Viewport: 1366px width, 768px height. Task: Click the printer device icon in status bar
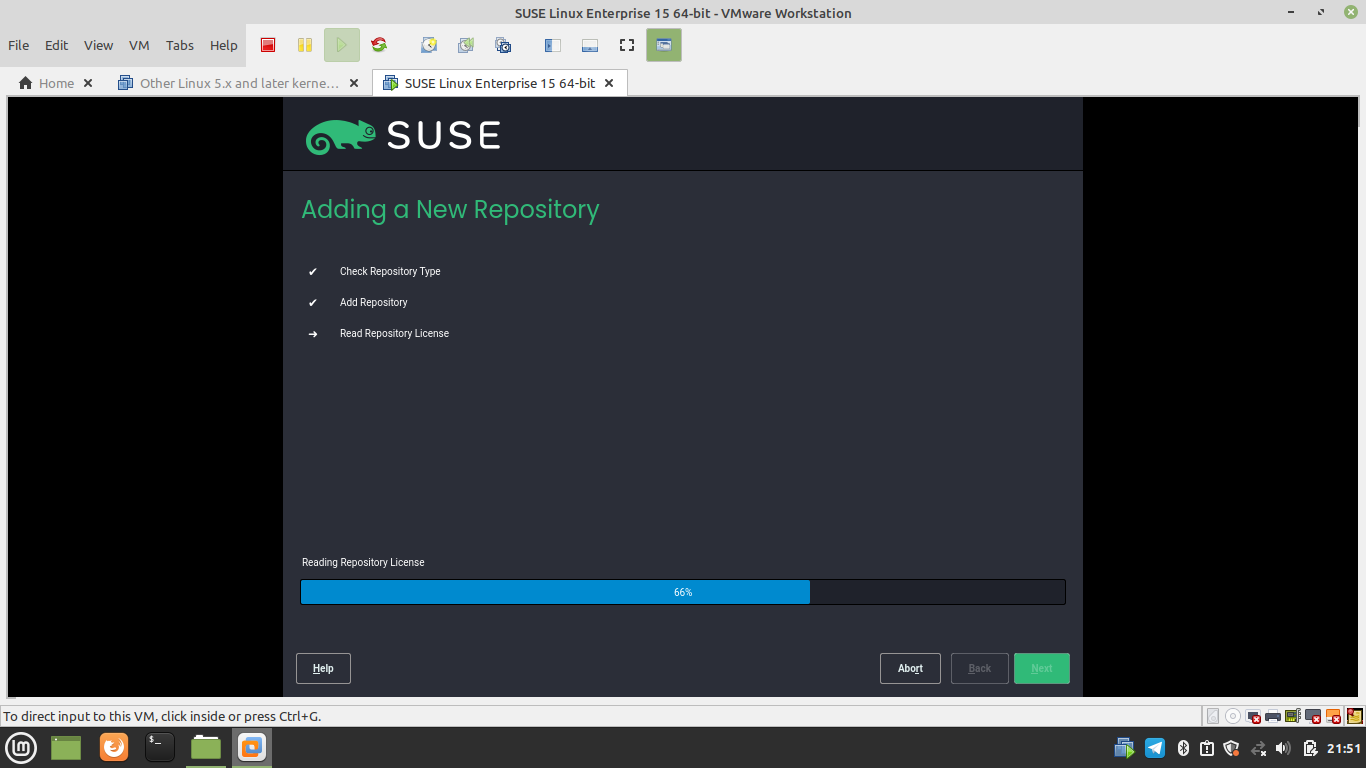coord(1273,716)
